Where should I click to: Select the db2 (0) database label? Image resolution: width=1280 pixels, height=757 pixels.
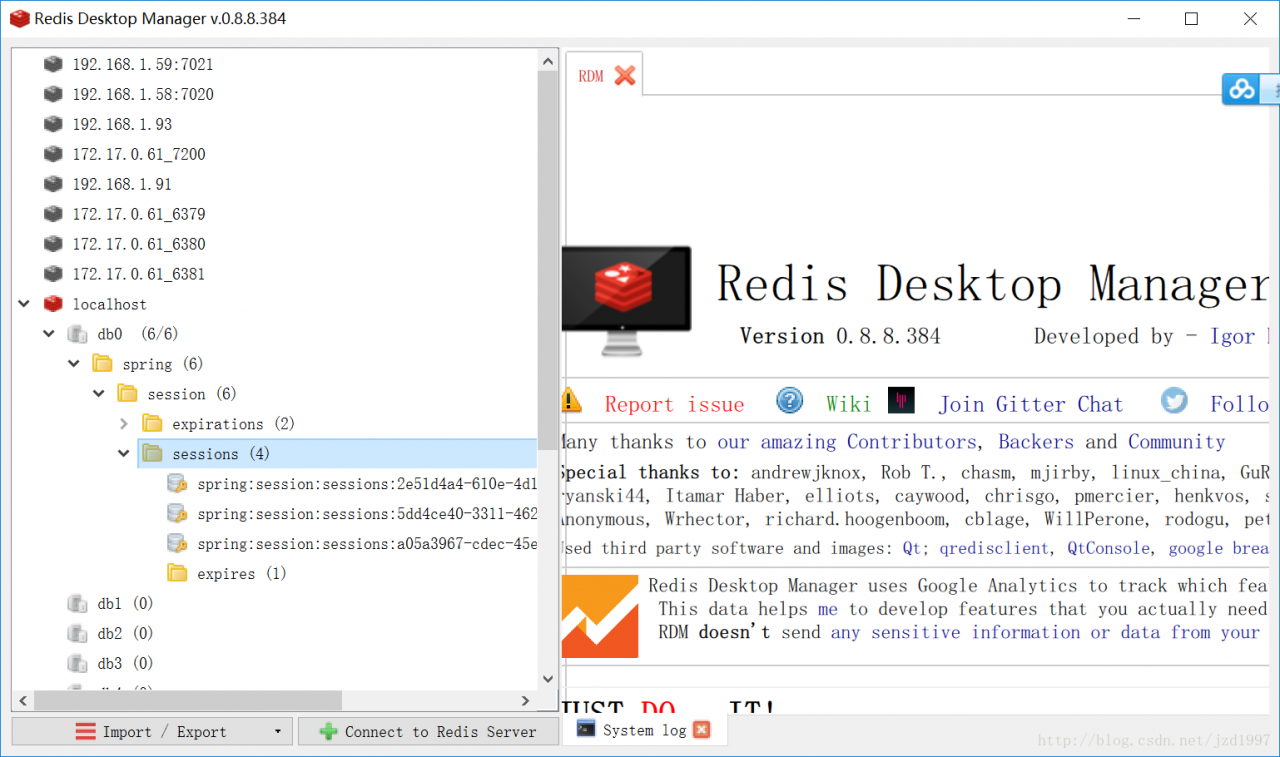tap(125, 634)
